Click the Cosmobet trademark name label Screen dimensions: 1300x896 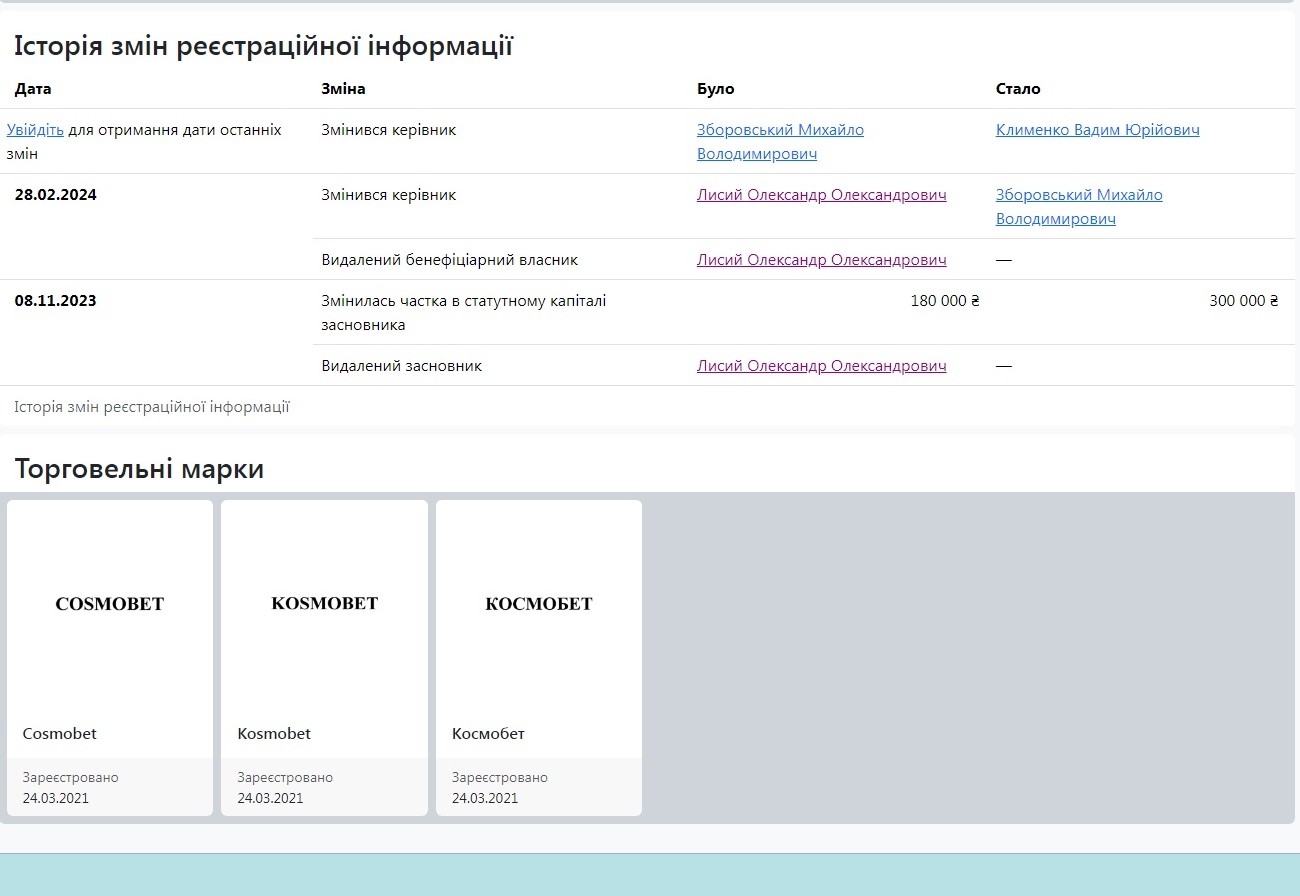[x=60, y=734]
